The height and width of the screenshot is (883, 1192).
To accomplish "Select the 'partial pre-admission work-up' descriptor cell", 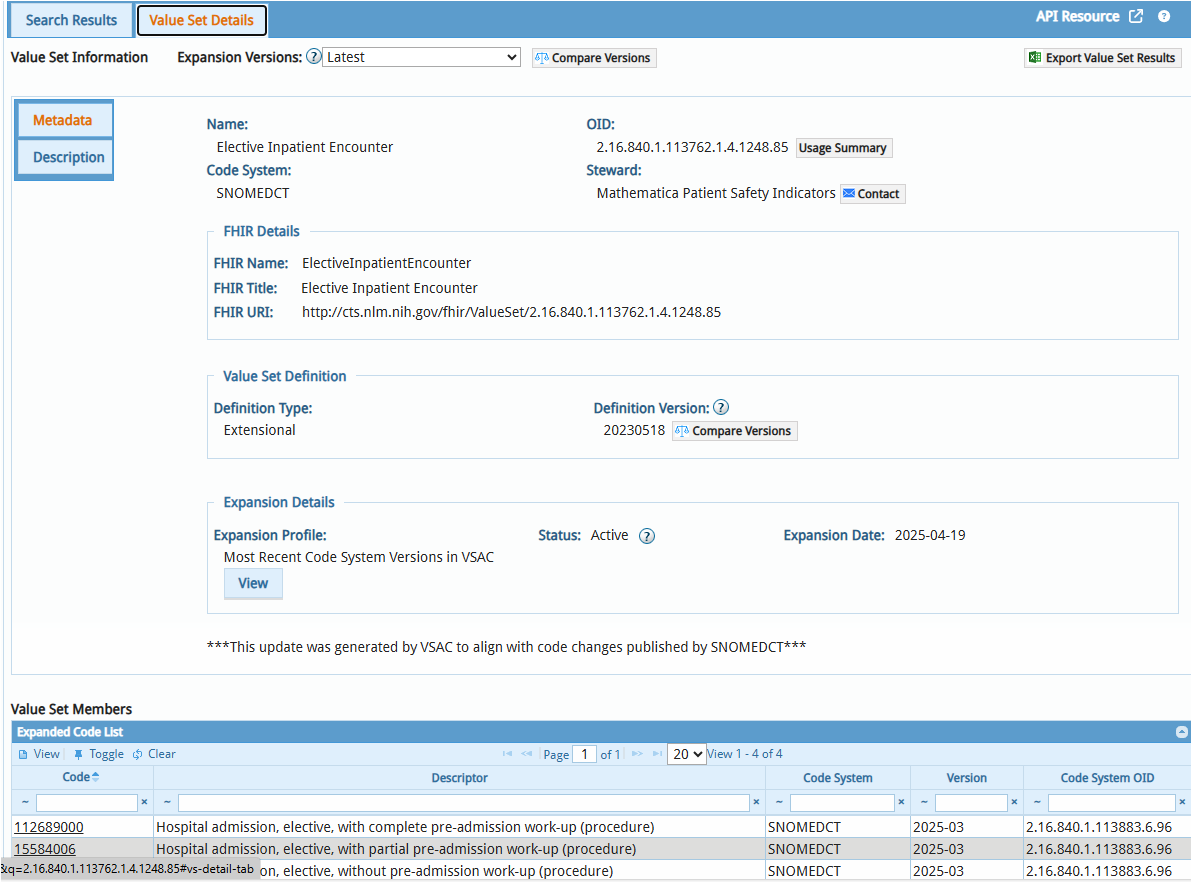I will pyautogui.click(x=459, y=849).
